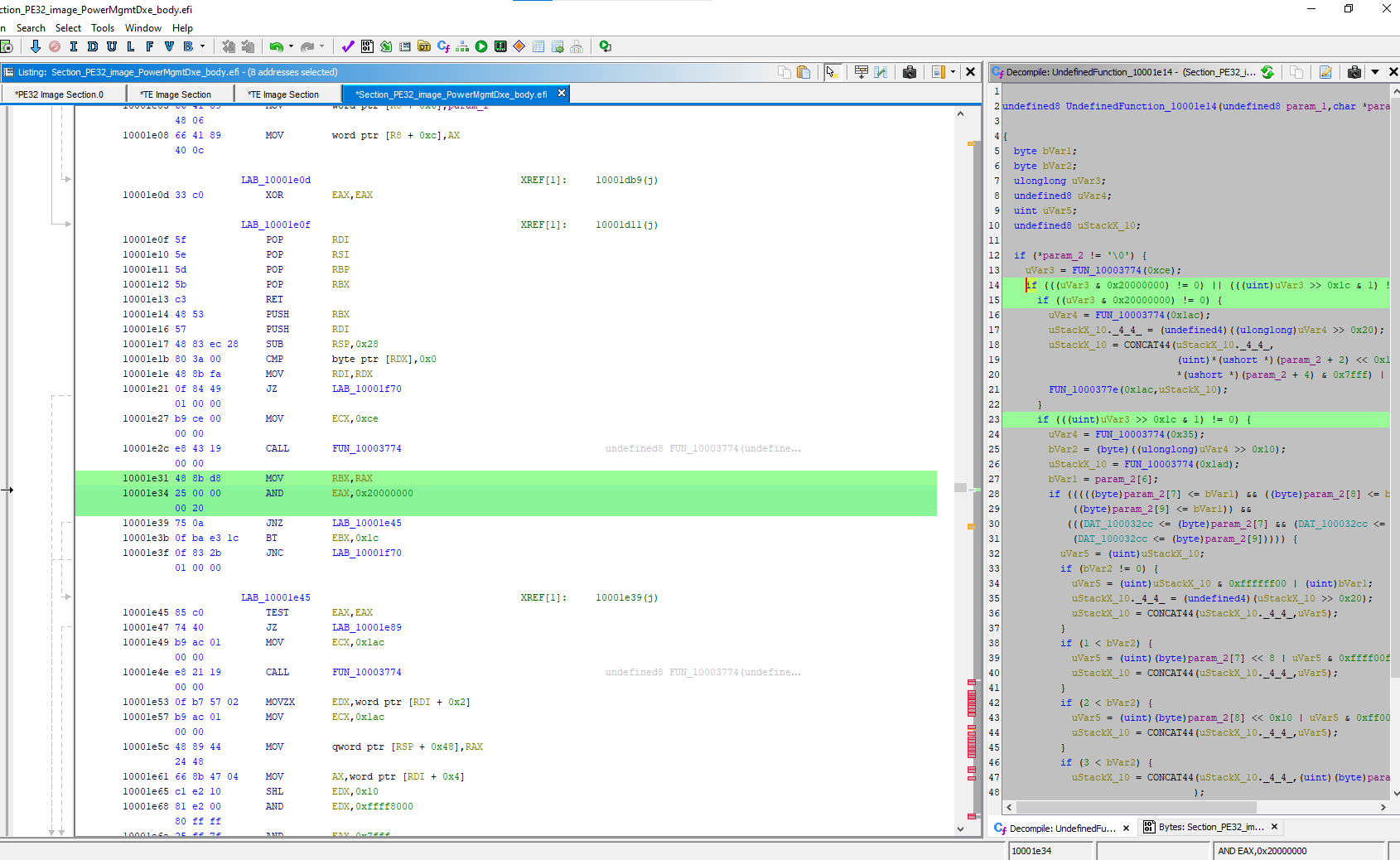Select the RET instruction at 10001e13
This screenshot has width=1400, height=860.
(274, 299)
